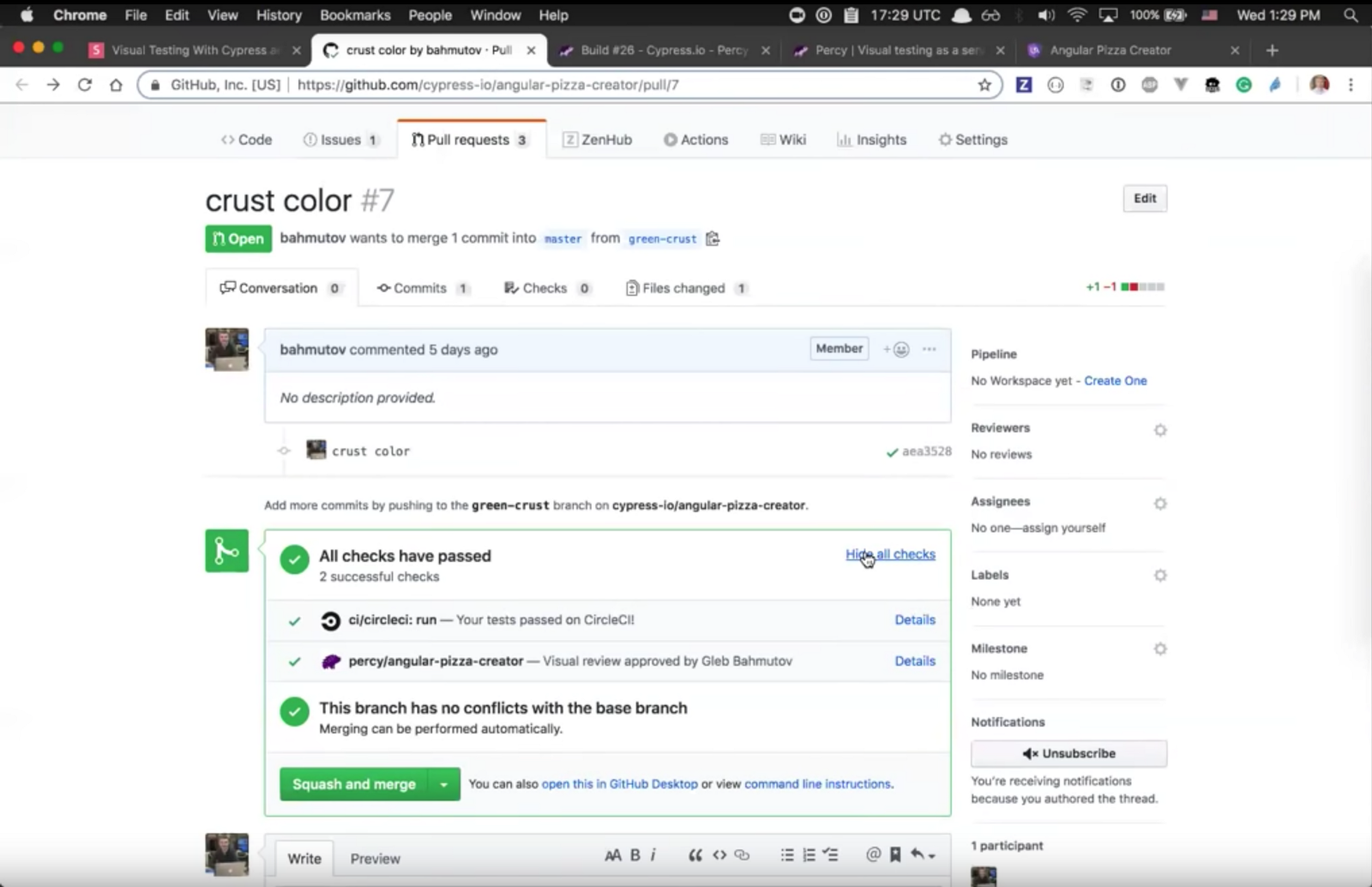This screenshot has width=1372, height=887.
Task: Open the comment's three-dot options menu
Action: tap(930, 349)
